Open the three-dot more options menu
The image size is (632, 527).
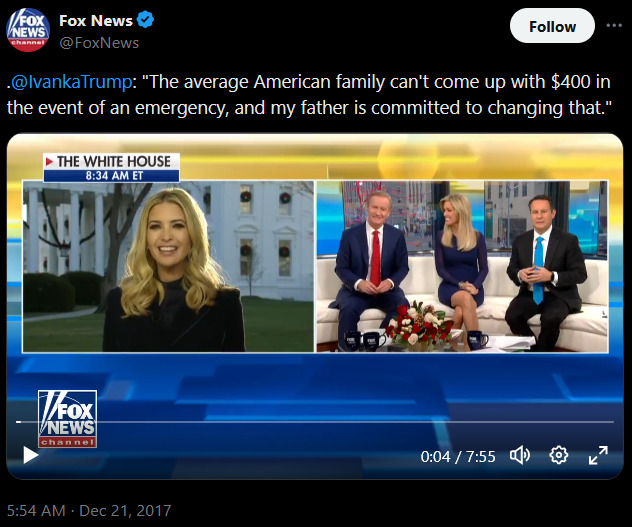point(614,25)
